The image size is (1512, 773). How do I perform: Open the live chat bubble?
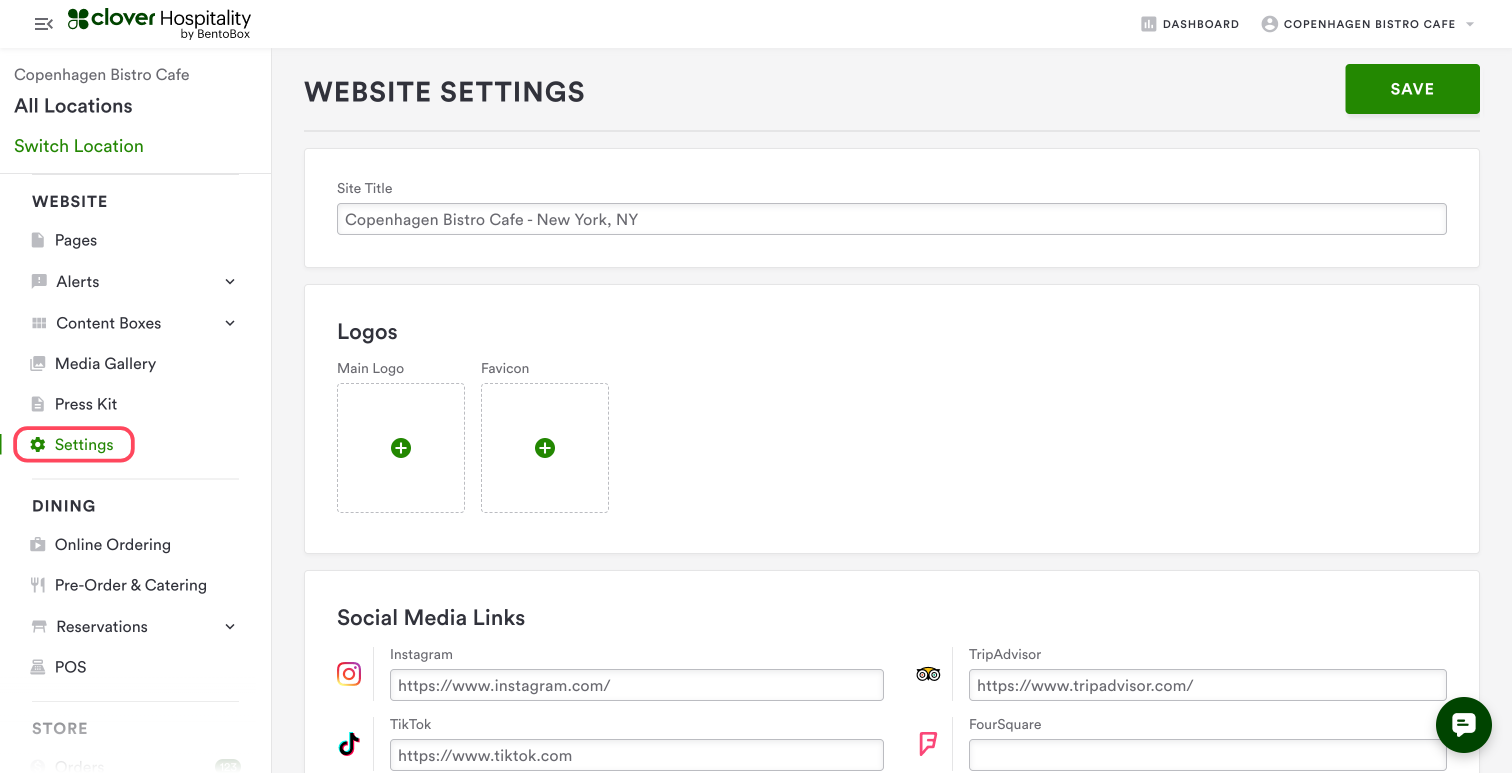click(x=1463, y=724)
